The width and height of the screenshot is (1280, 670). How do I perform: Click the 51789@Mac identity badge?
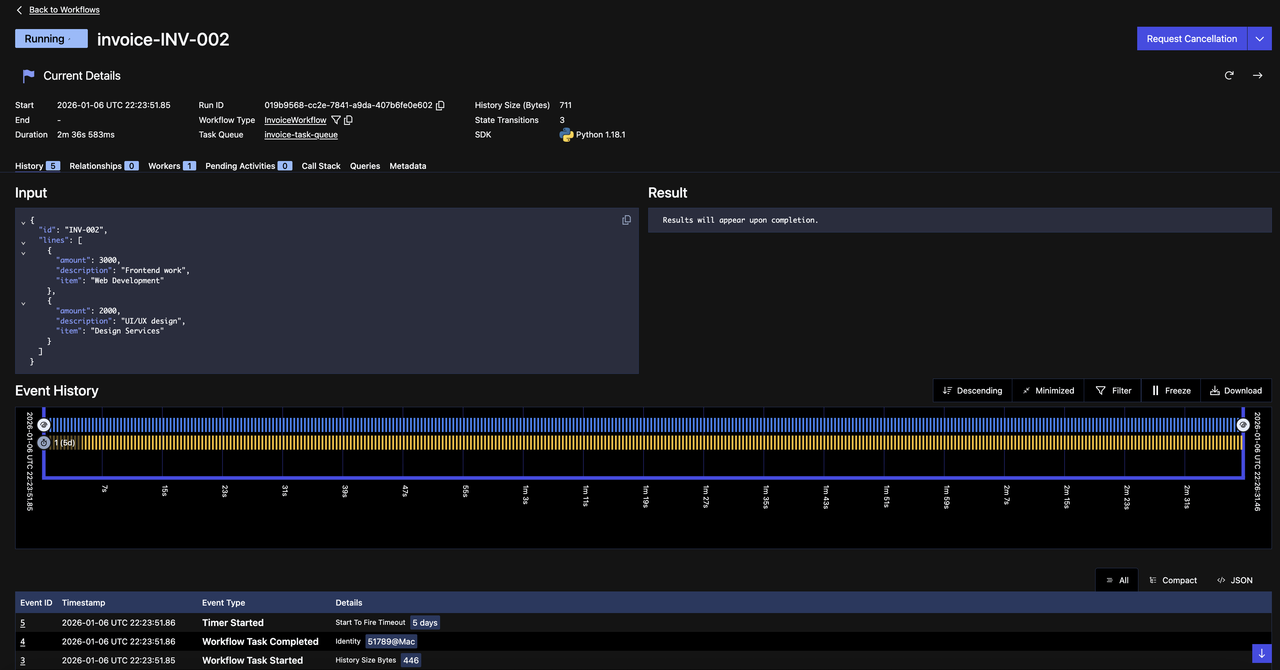(391, 642)
